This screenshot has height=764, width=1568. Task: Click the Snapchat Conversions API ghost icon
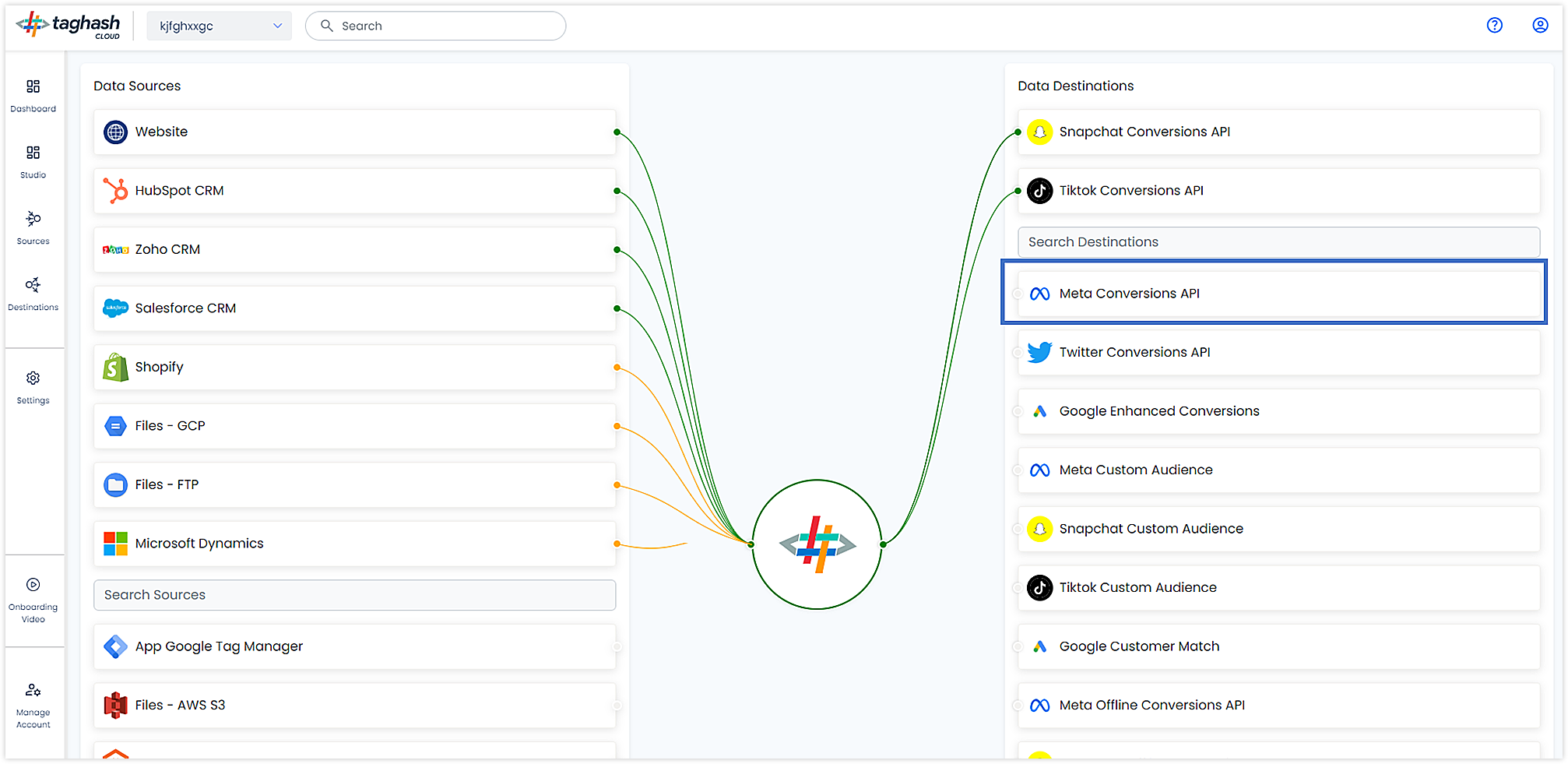pos(1039,132)
